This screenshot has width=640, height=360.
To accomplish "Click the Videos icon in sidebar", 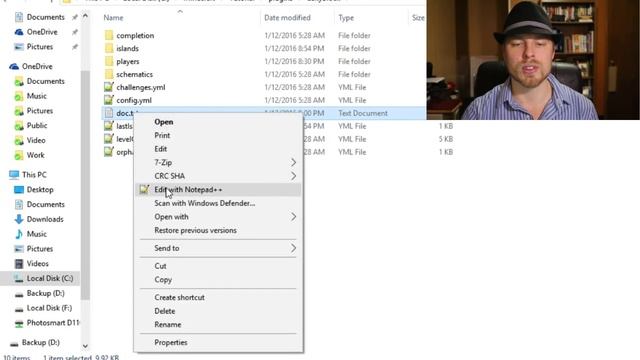I will 19,264.
